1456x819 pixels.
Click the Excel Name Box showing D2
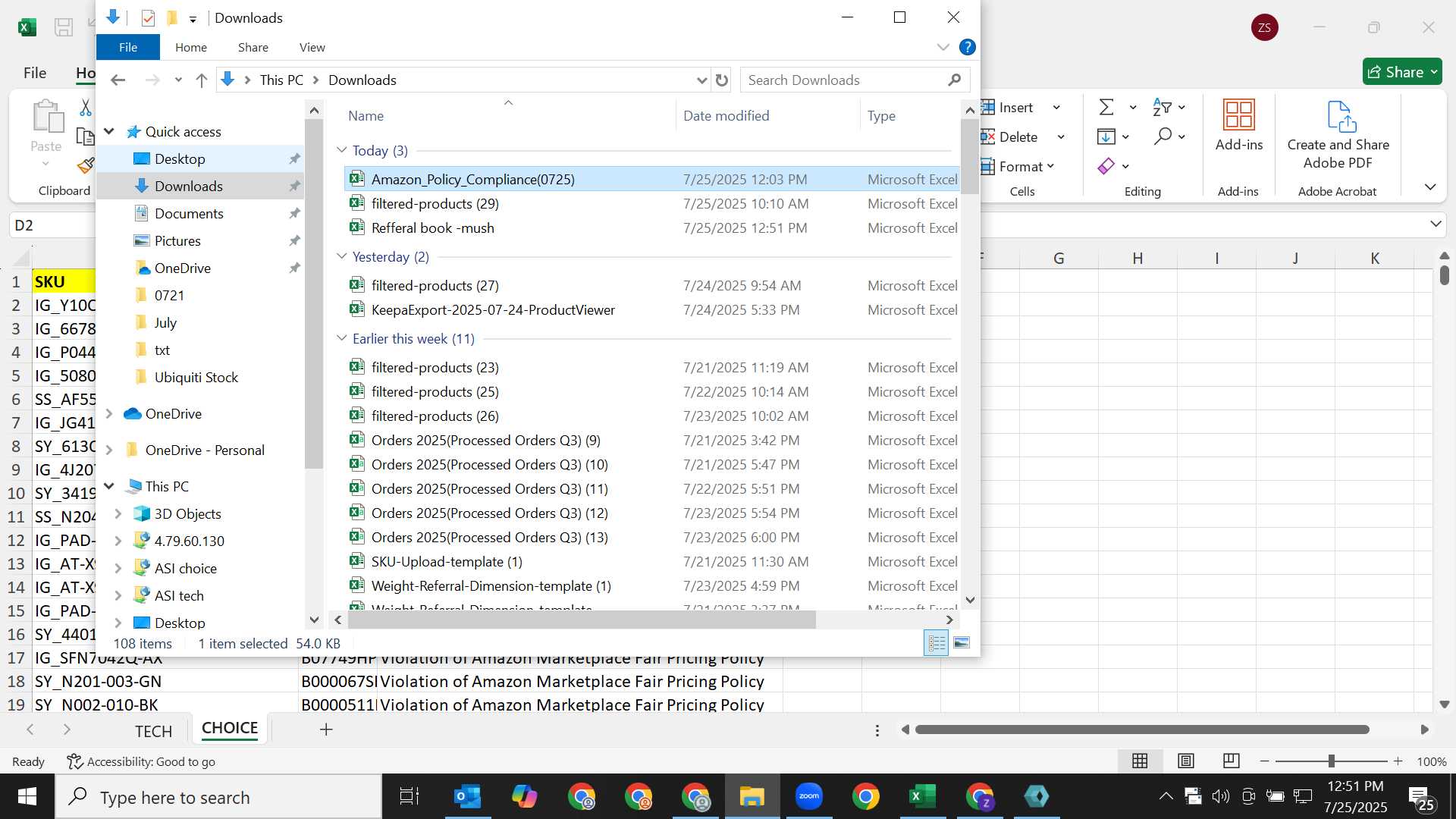click(x=52, y=225)
